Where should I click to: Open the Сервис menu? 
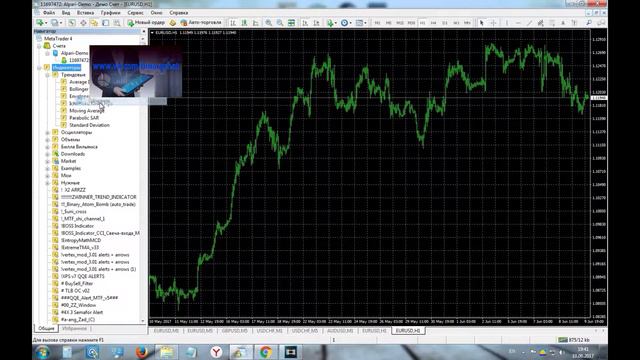point(135,13)
